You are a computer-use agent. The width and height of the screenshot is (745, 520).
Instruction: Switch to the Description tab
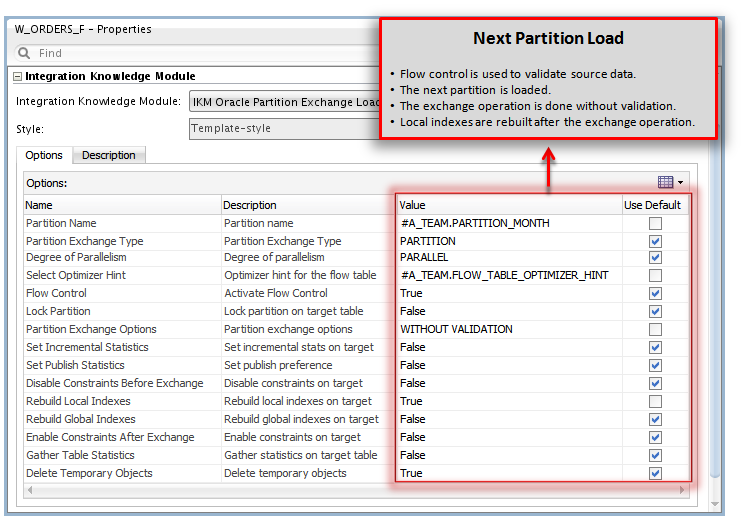click(109, 155)
